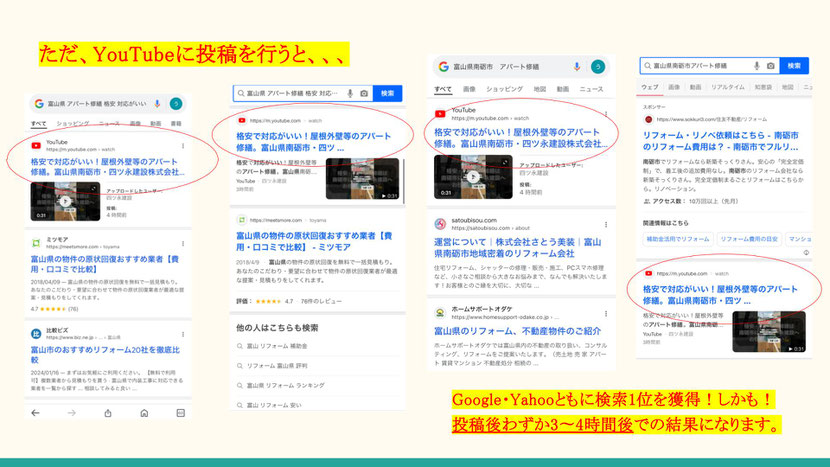Select suggestion 富山県 リフォーム ランキング
The height and width of the screenshot is (467, 830).
[x=285, y=385]
